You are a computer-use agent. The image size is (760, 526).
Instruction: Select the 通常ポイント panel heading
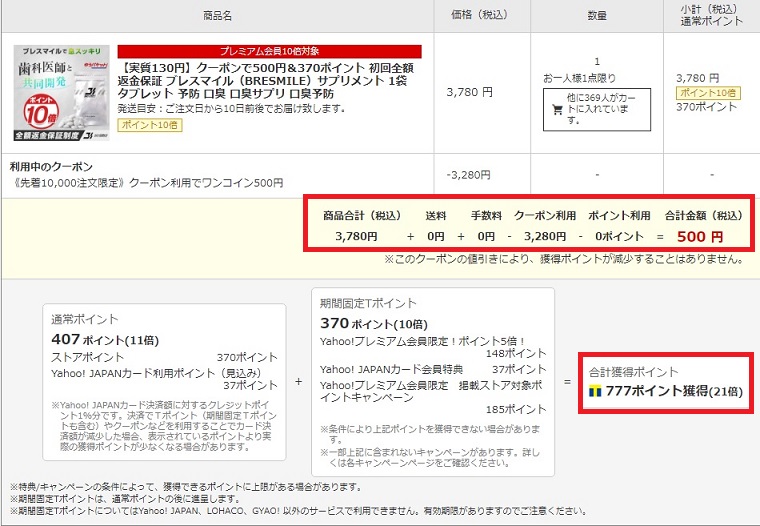(x=85, y=319)
